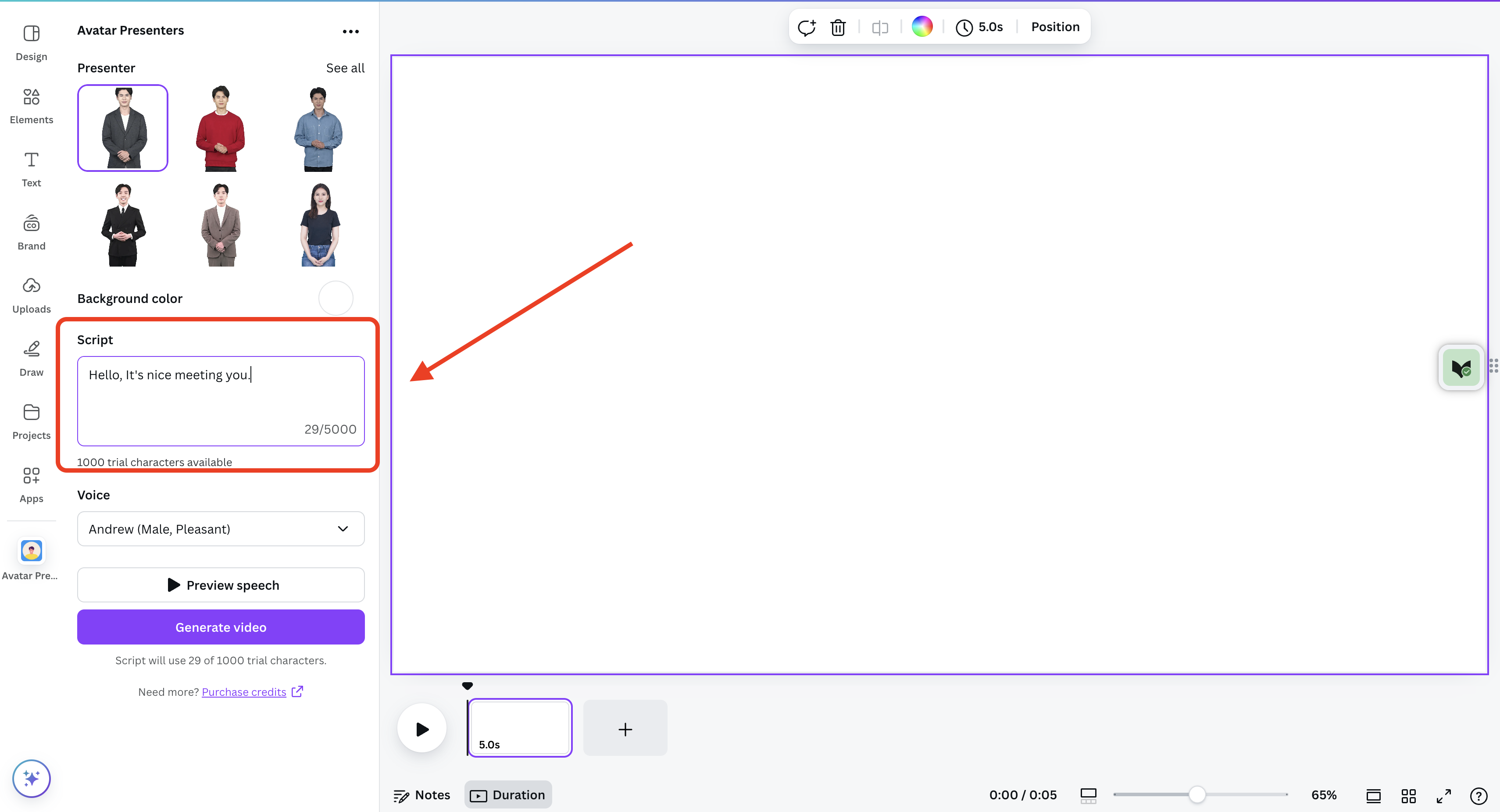Image resolution: width=1500 pixels, height=812 pixels.
Task: Expand the Position panel options
Action: pos(1055,27)
